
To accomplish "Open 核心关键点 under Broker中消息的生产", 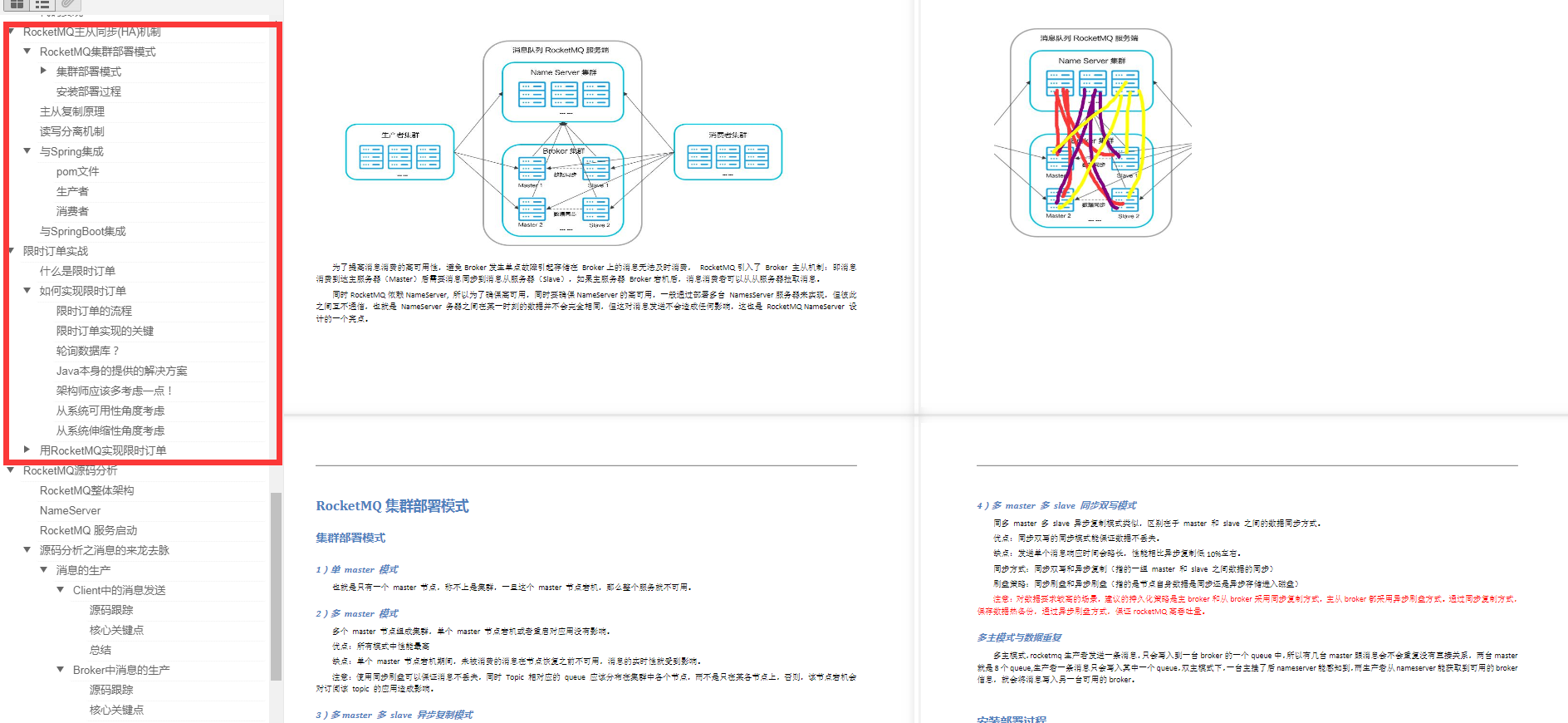I will [x=116, y=710].
